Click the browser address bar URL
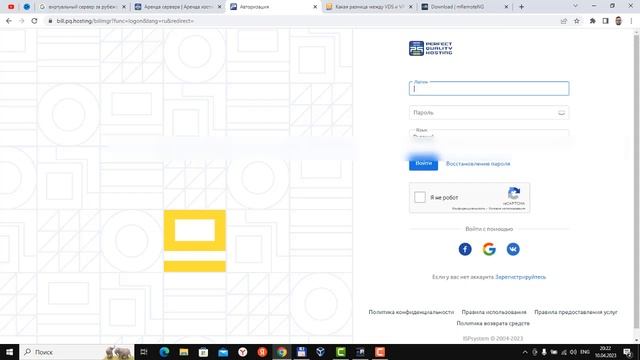 [125, 21]
